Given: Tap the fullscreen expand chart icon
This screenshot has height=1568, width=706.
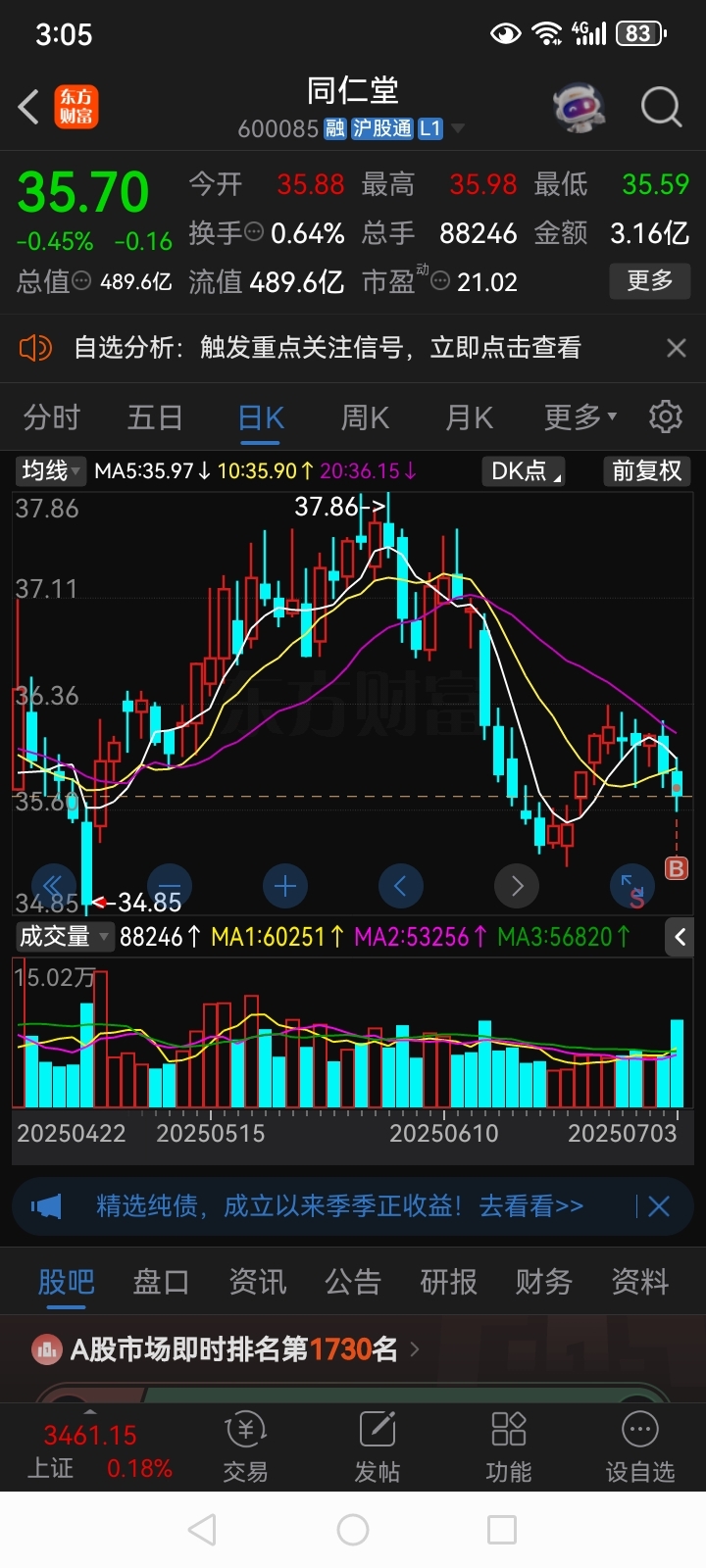Looking at the screenshot, I should (632, 887).
